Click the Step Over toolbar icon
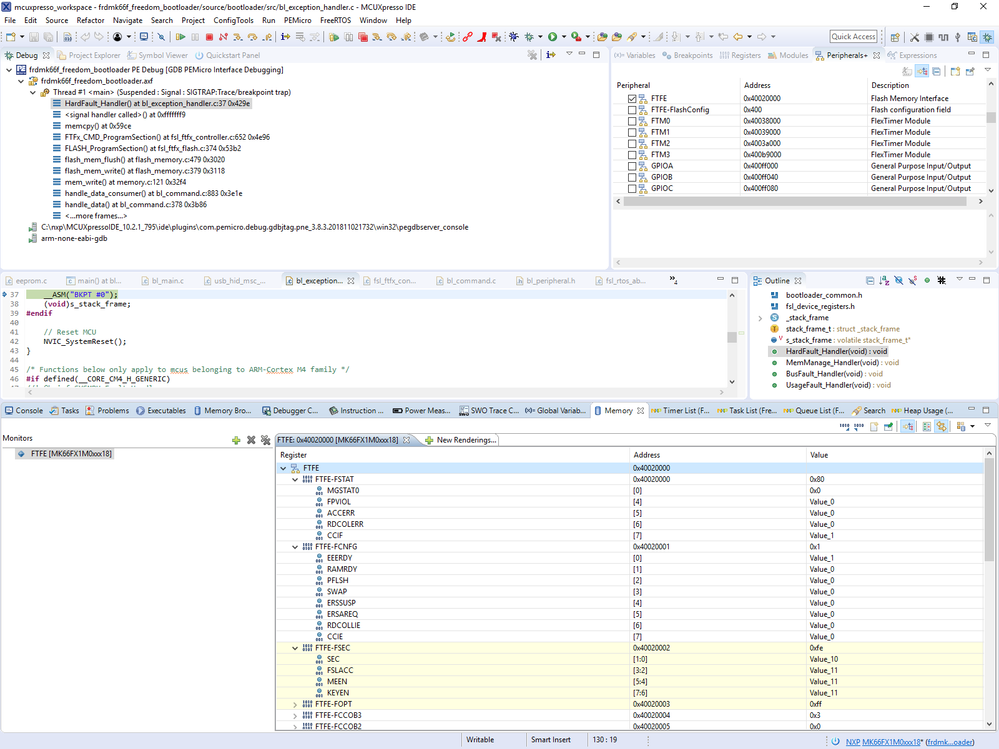 coord(252,37)
